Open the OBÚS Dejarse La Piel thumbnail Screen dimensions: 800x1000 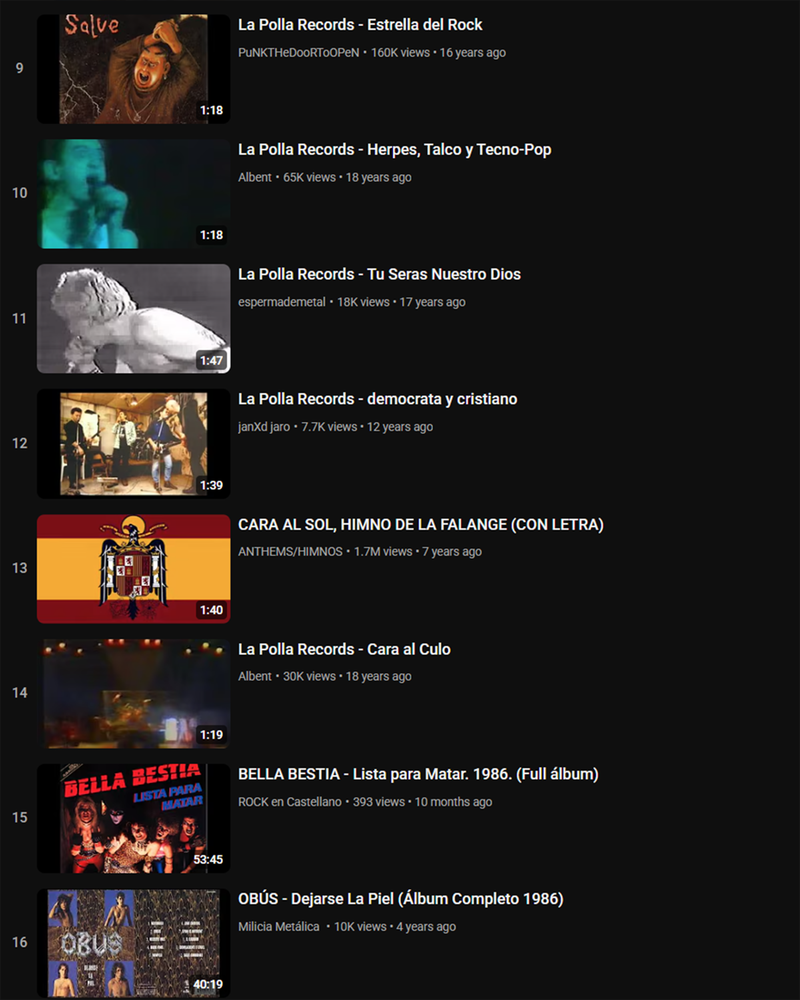pyautogui.click(x=133, y=943)
